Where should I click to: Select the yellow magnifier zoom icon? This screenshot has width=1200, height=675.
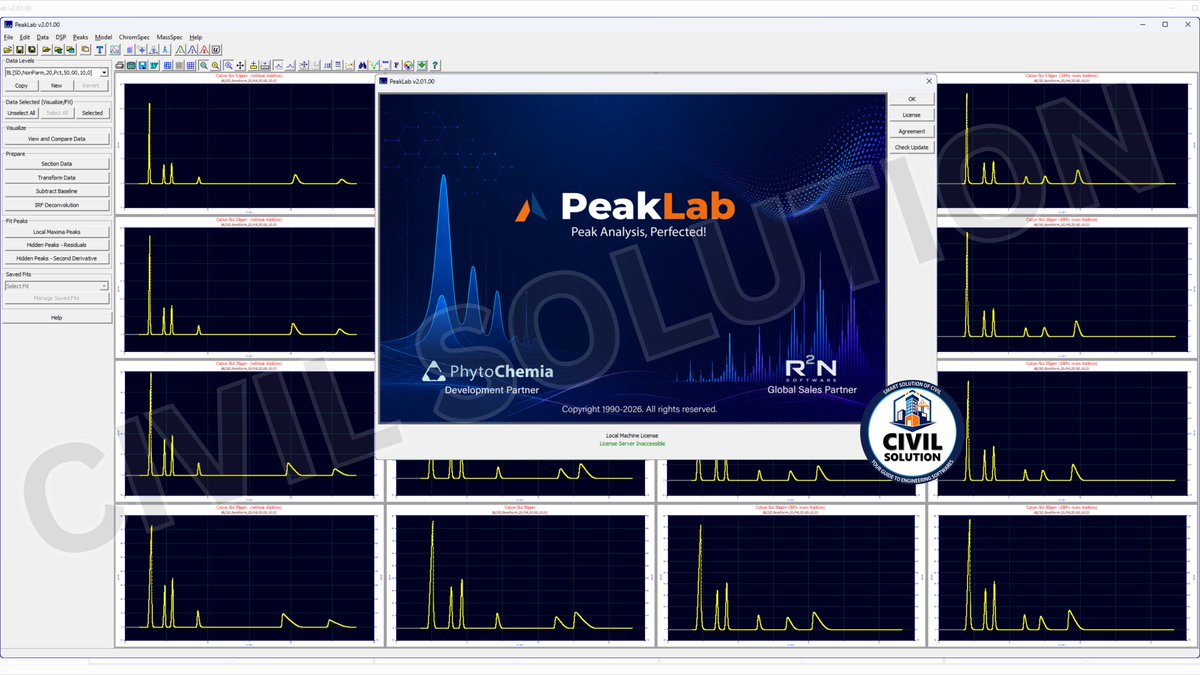215,66
